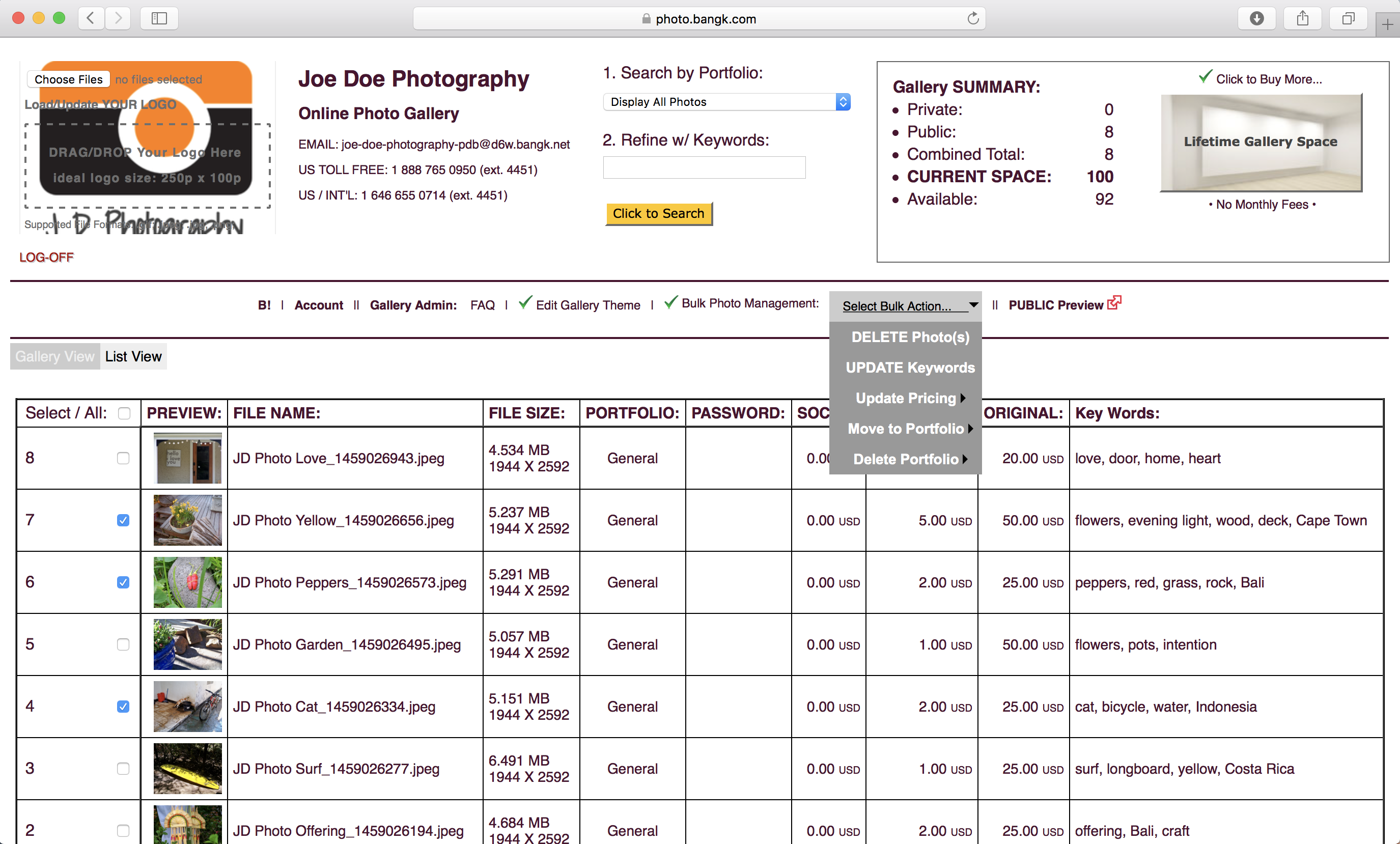Viewport: 1400px width, 844px height.
Task: Check the JD Photo Garden row checkbox
Action: point(123,644)
